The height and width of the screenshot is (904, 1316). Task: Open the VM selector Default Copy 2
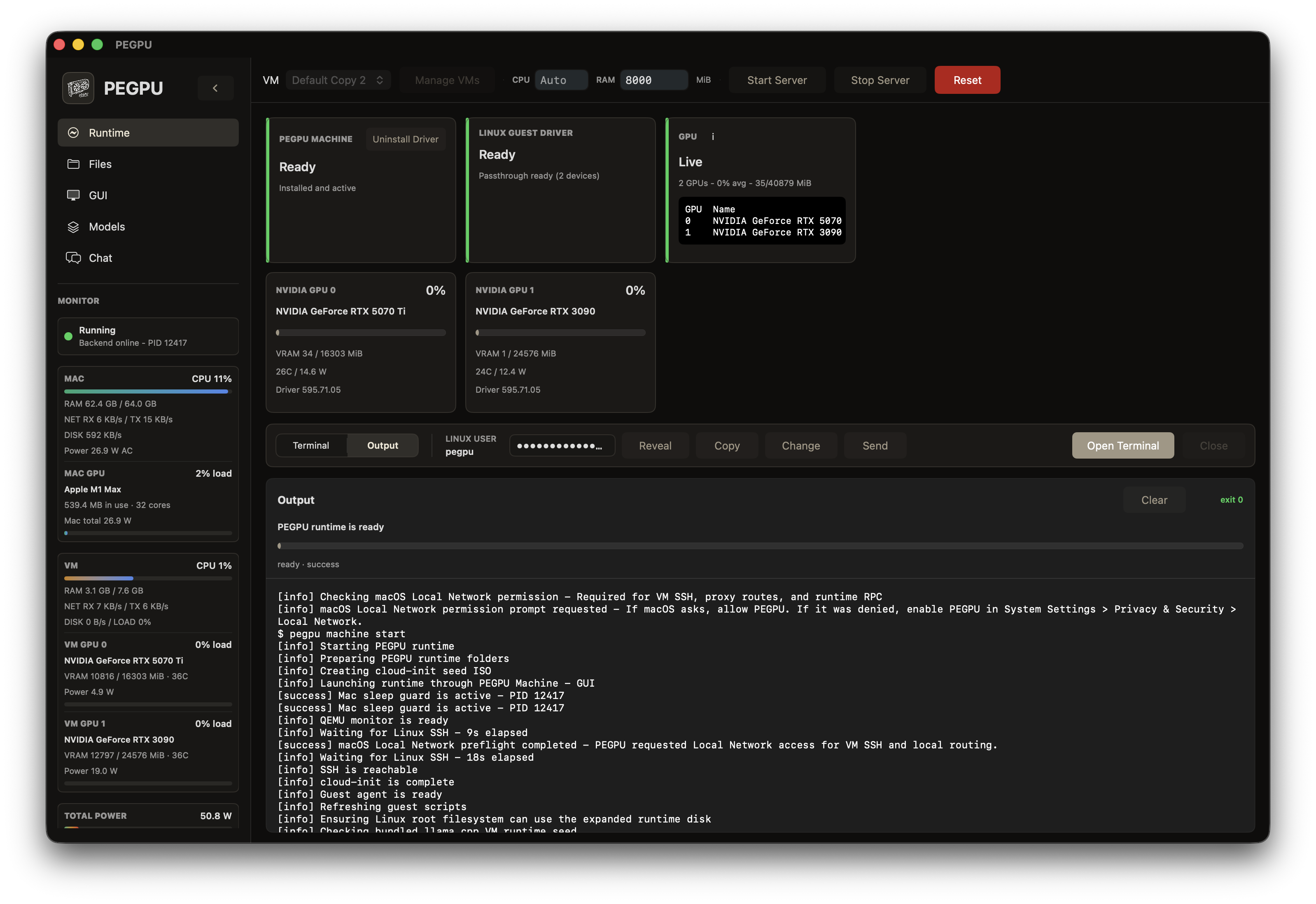tap(338, 80)
